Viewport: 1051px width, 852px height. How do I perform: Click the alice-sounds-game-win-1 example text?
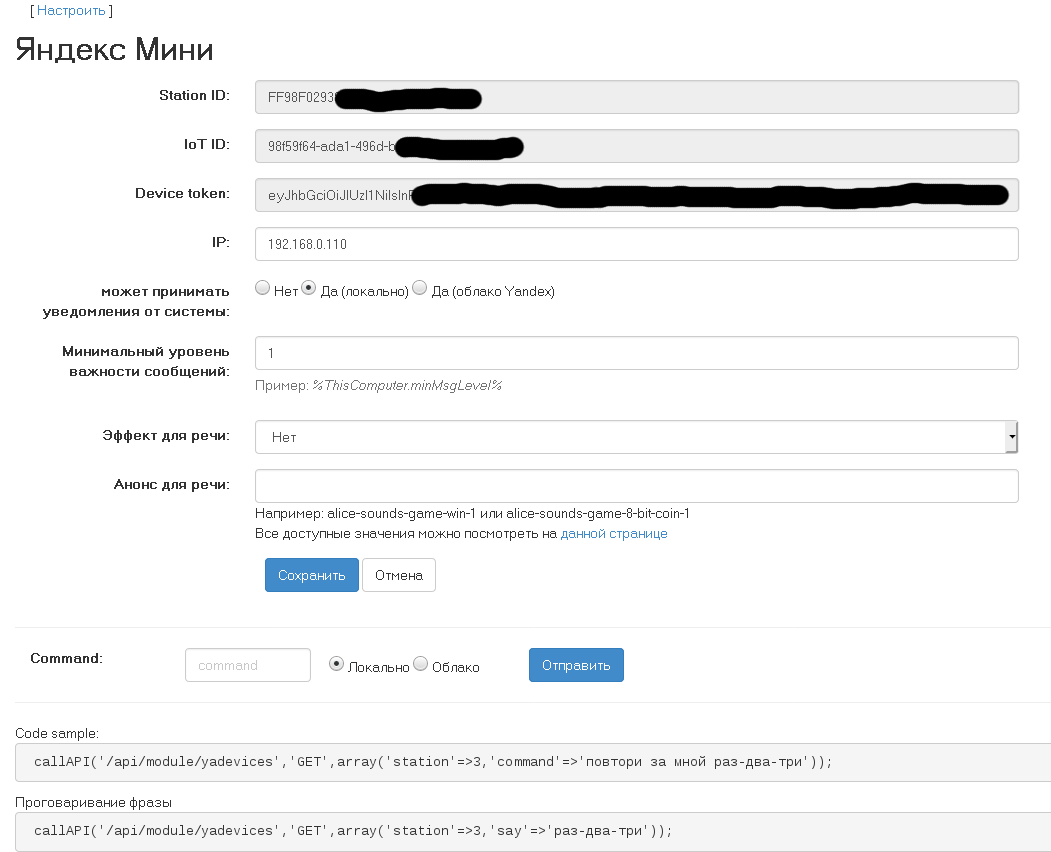[x=401, y=513]
